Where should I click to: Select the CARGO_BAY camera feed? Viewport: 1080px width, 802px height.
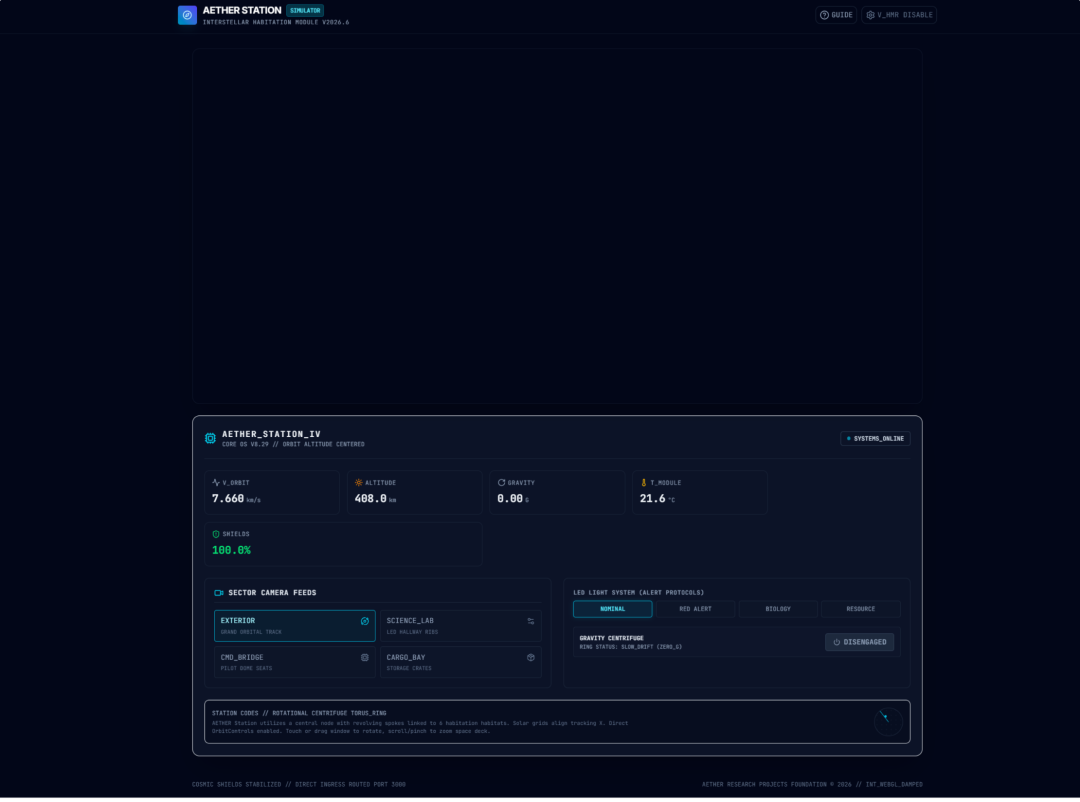pyautogui.click(x=461, y=661)
